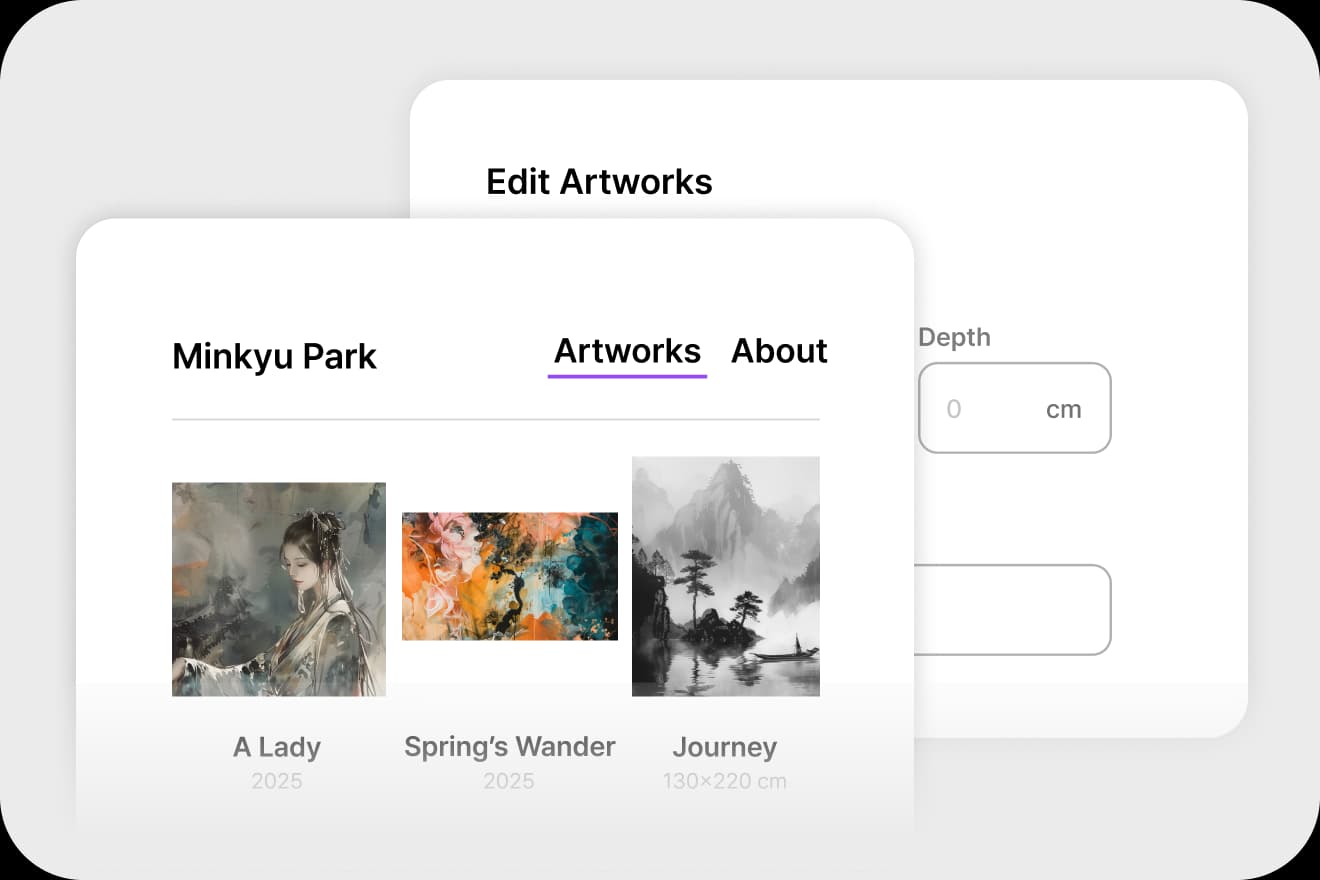
Task: Click the Edit Artworks heading
Action: coord(599,182)
